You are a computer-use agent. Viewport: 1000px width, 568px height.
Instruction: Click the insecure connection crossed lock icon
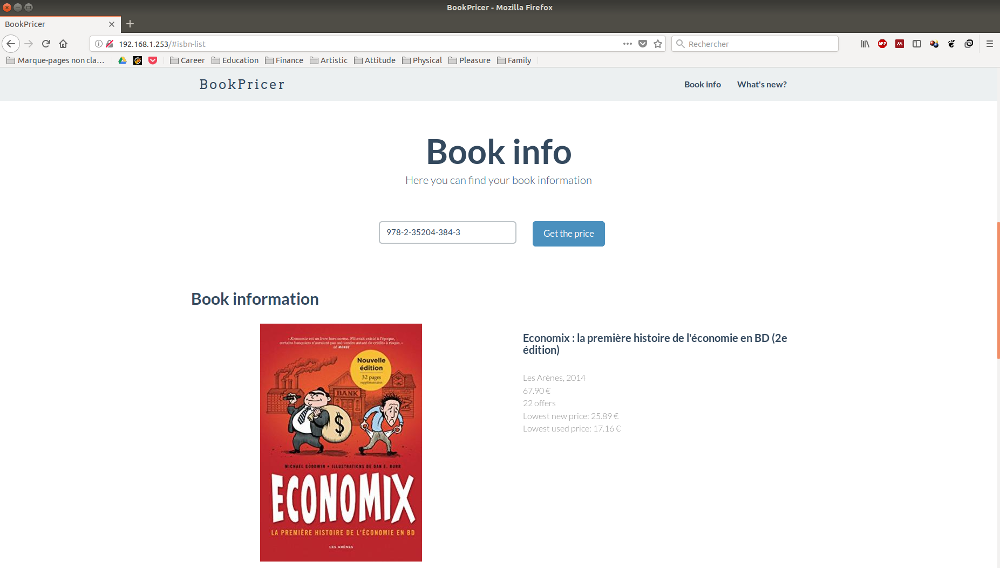point(110,44)
